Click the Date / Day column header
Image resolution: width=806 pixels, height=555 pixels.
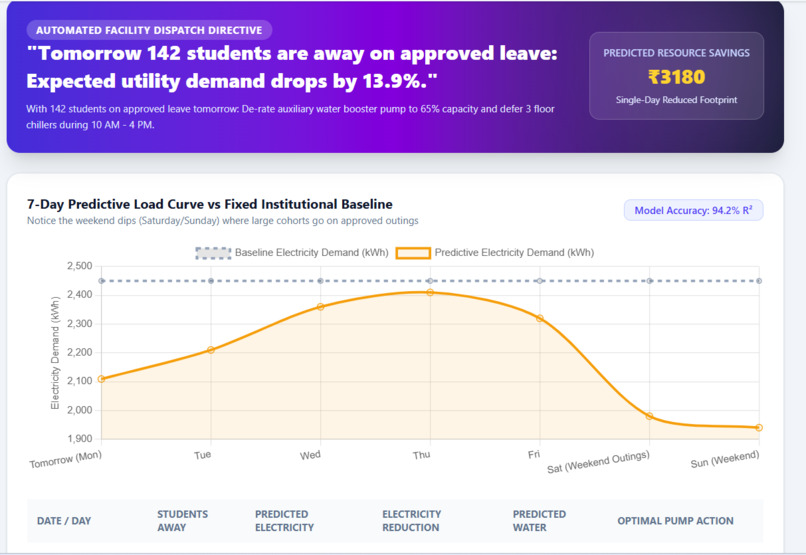(64, 521)
